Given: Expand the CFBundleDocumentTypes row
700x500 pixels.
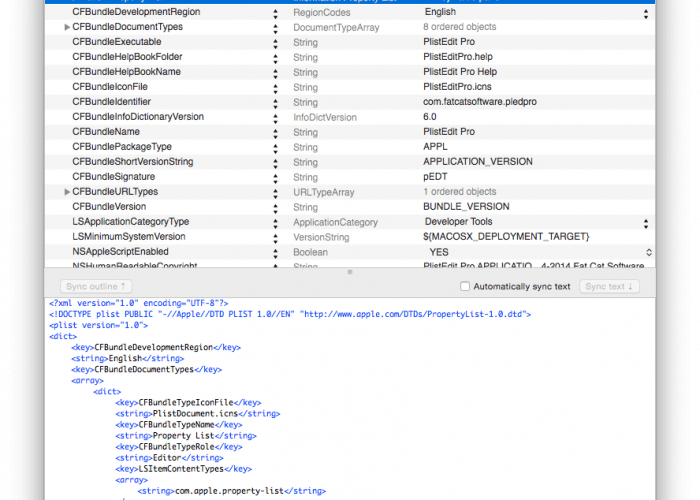Looking at the screenshot, I should point(67,27).
